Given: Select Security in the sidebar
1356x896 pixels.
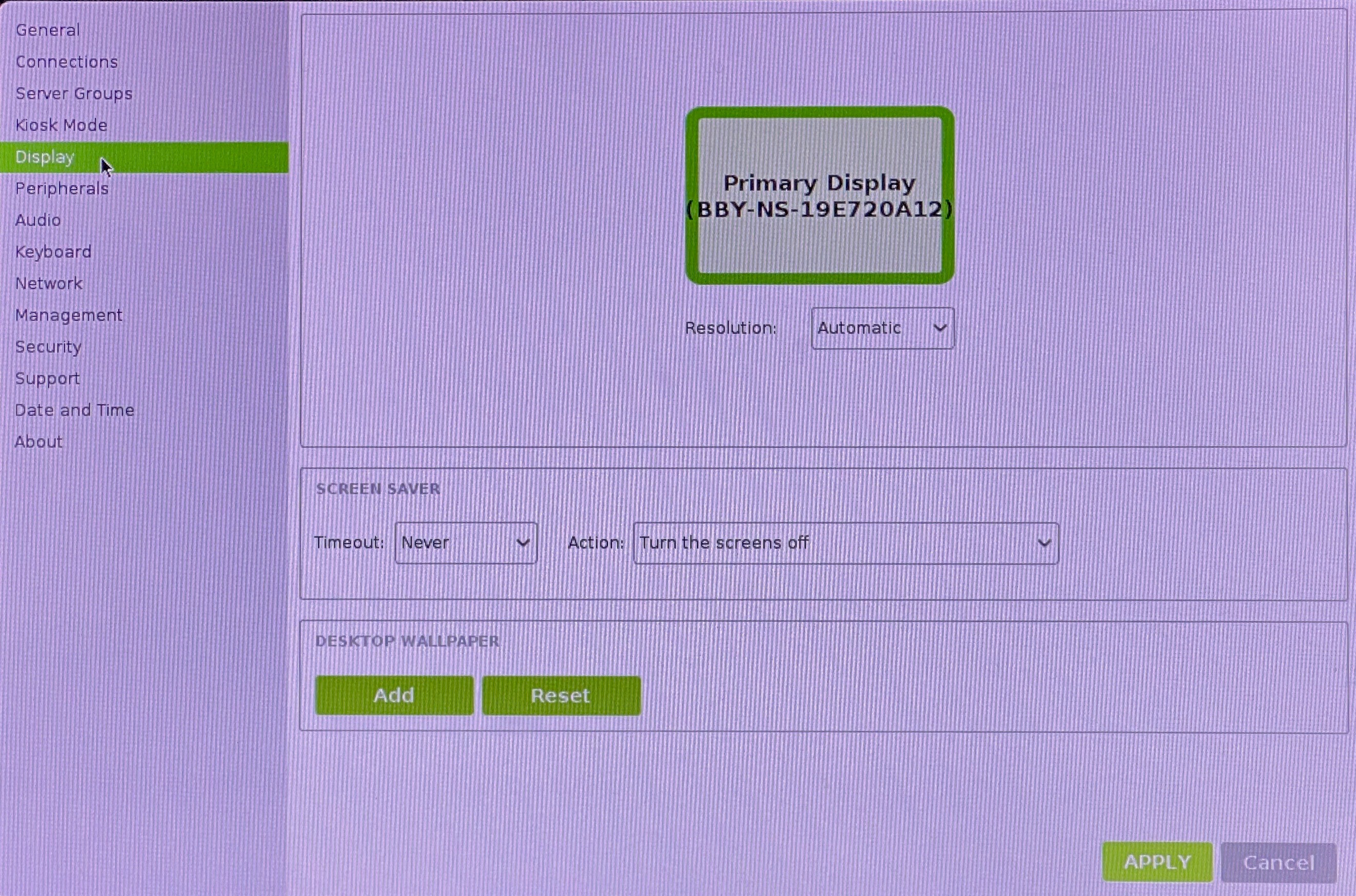Looking at the screenshot, I should click(48, 347).
